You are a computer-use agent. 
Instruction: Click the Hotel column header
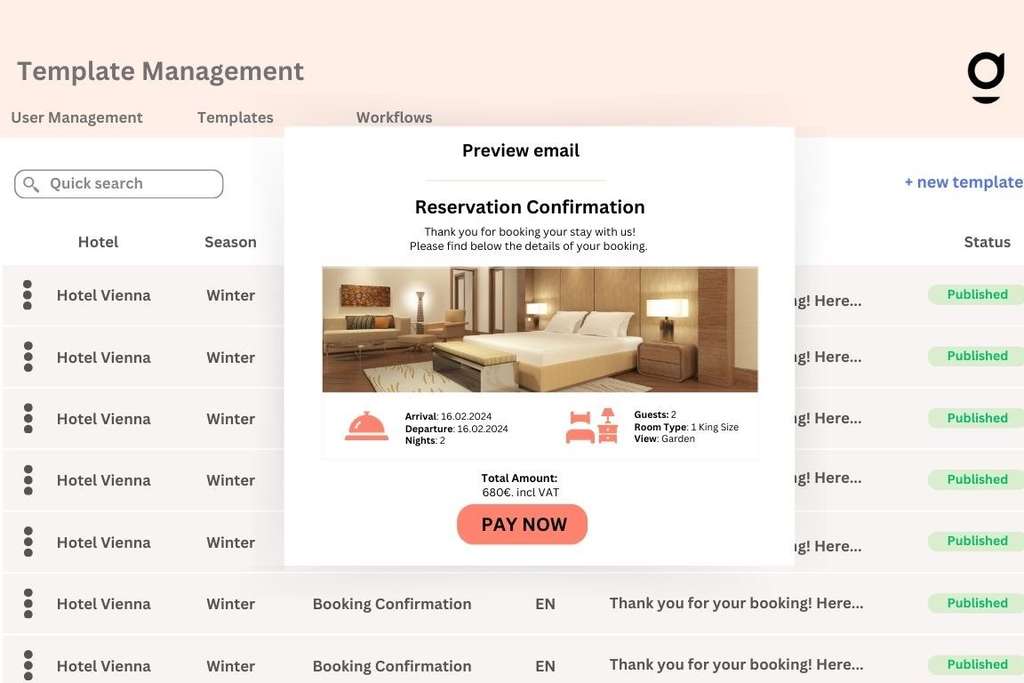pos(98,241)
